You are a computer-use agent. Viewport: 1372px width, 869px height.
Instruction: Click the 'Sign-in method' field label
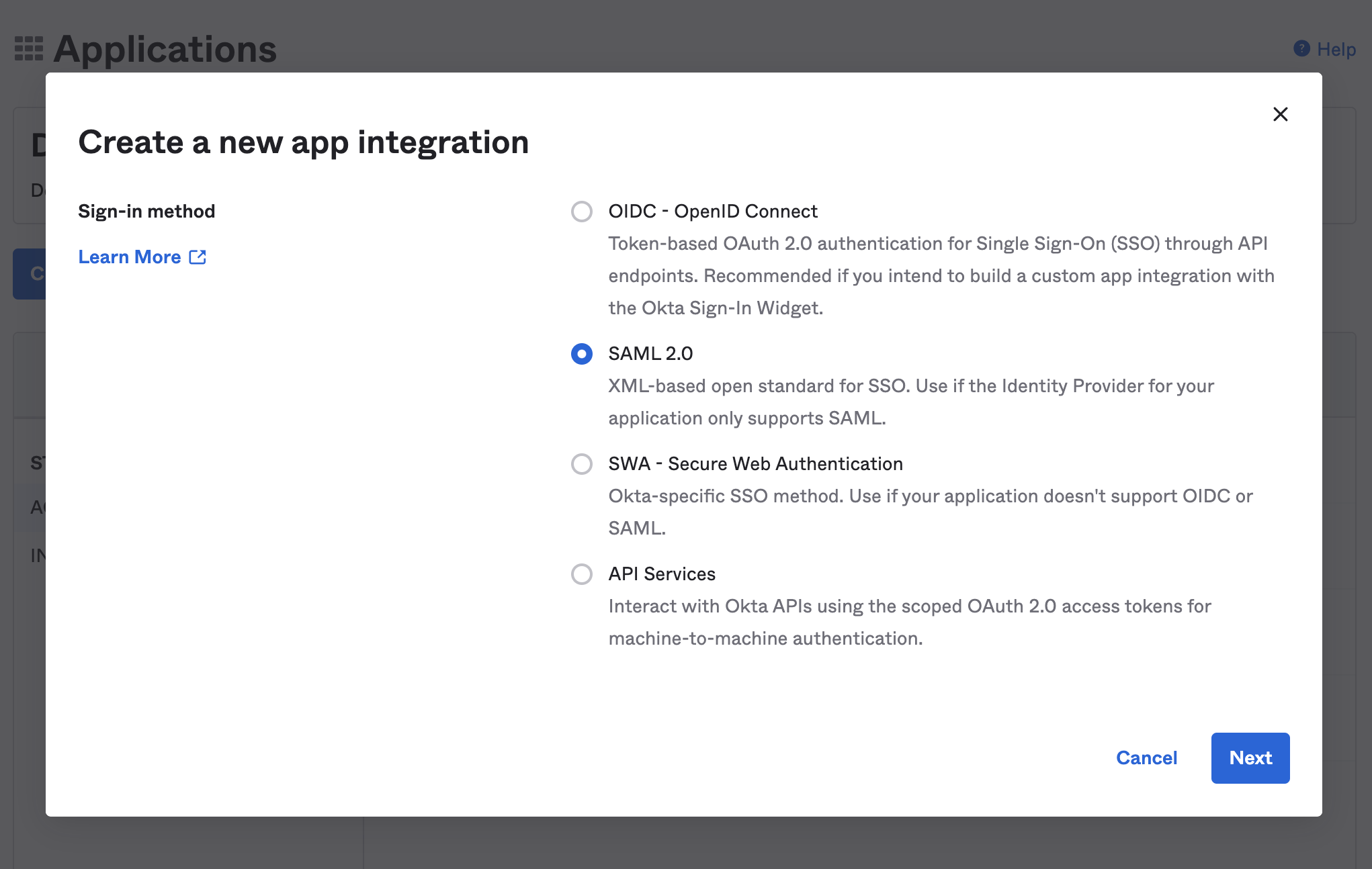(146, 212)
